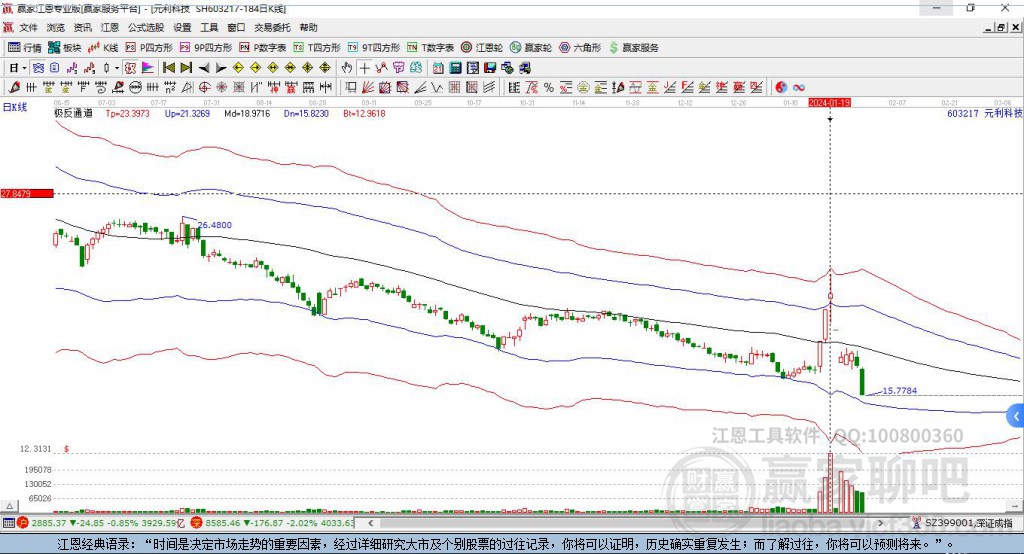
Task: Click the Tp=23.3973 value
Action: pyautogui.click(x=127, y=114)
